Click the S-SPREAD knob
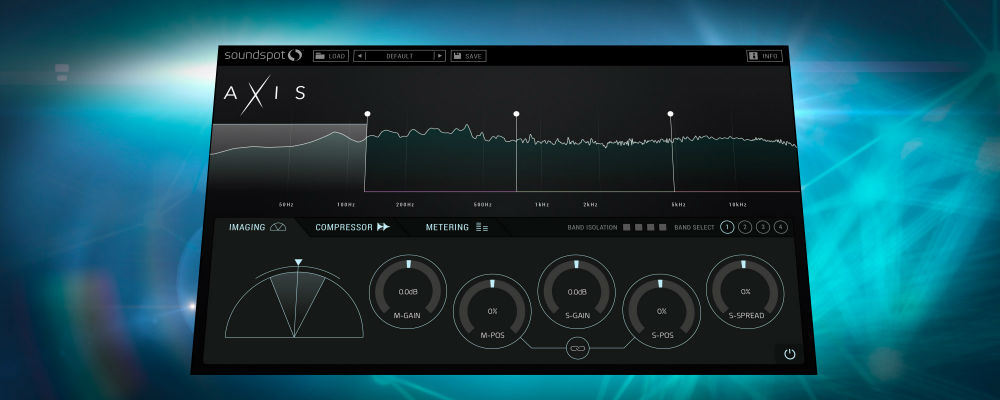Viewport: 1000px width, 400px height. [745, 292]
